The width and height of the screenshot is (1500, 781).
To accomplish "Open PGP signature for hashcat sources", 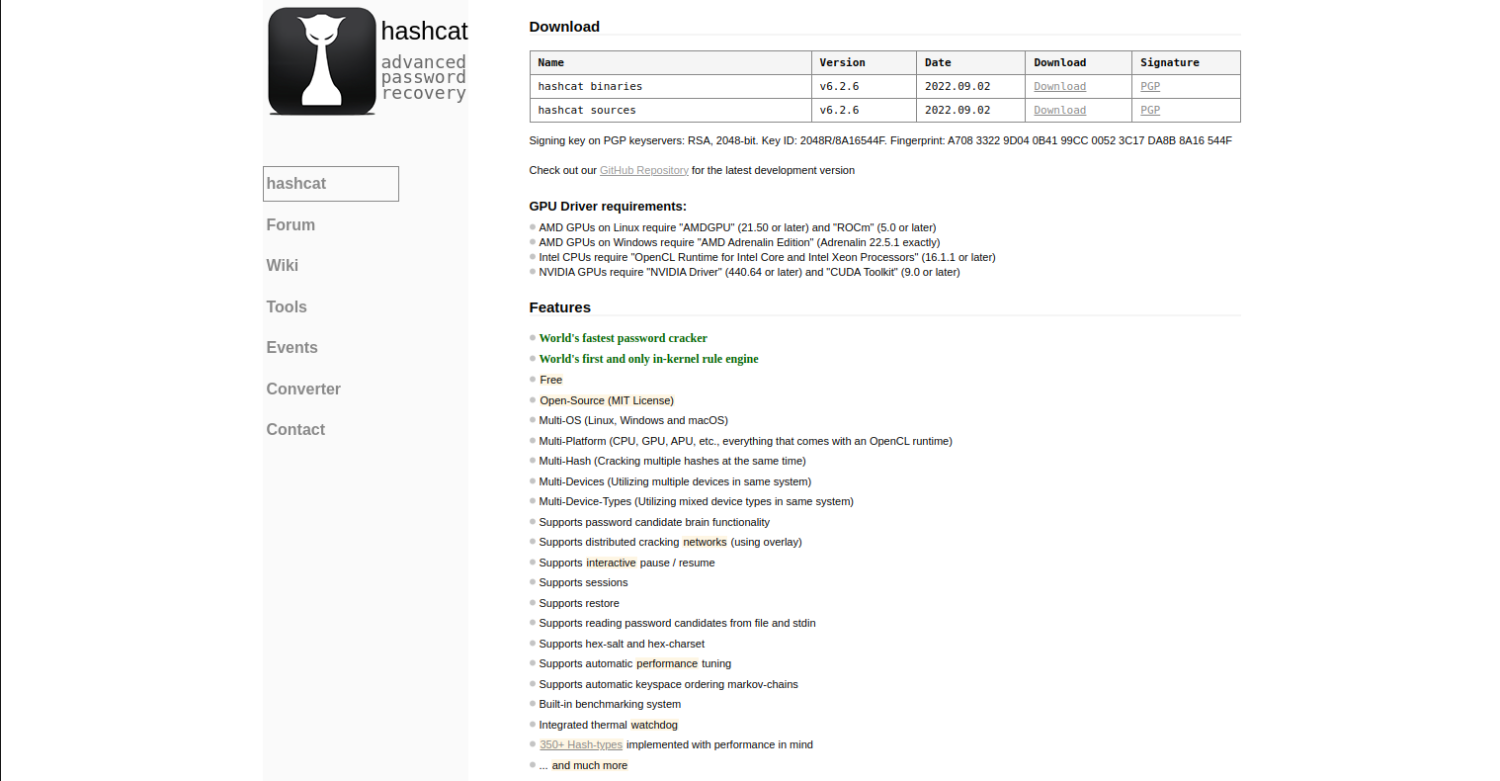I will tap(1150, 111).
